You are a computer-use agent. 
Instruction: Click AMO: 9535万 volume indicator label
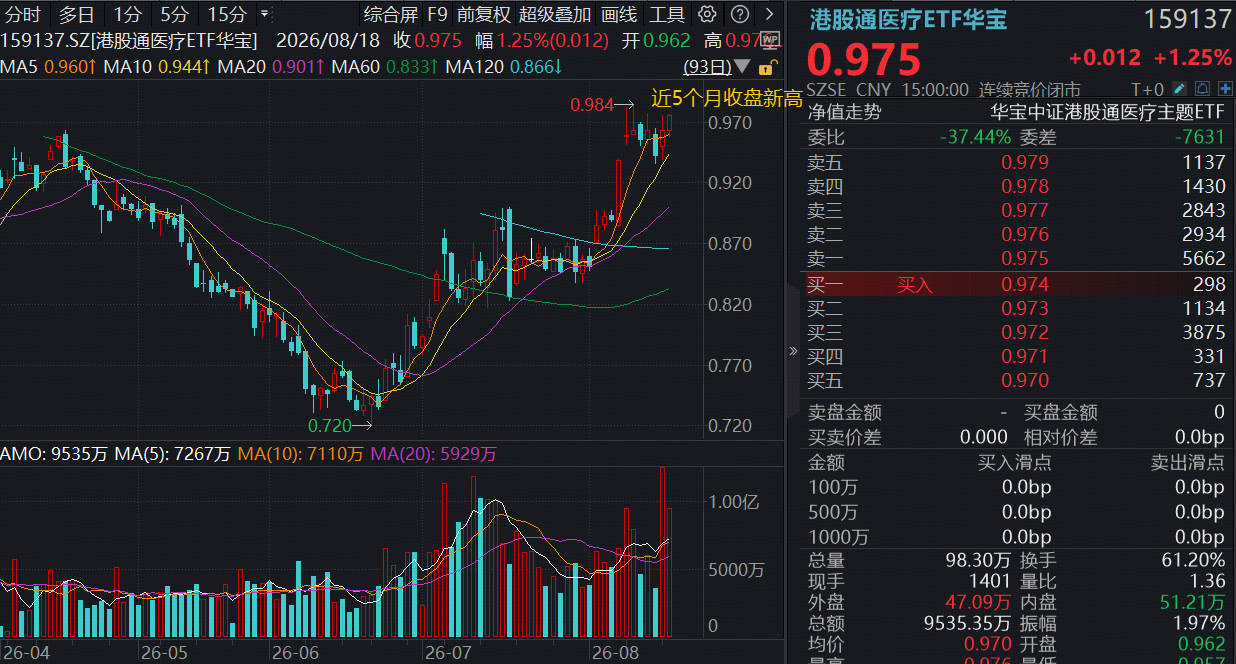pos(54,454)
